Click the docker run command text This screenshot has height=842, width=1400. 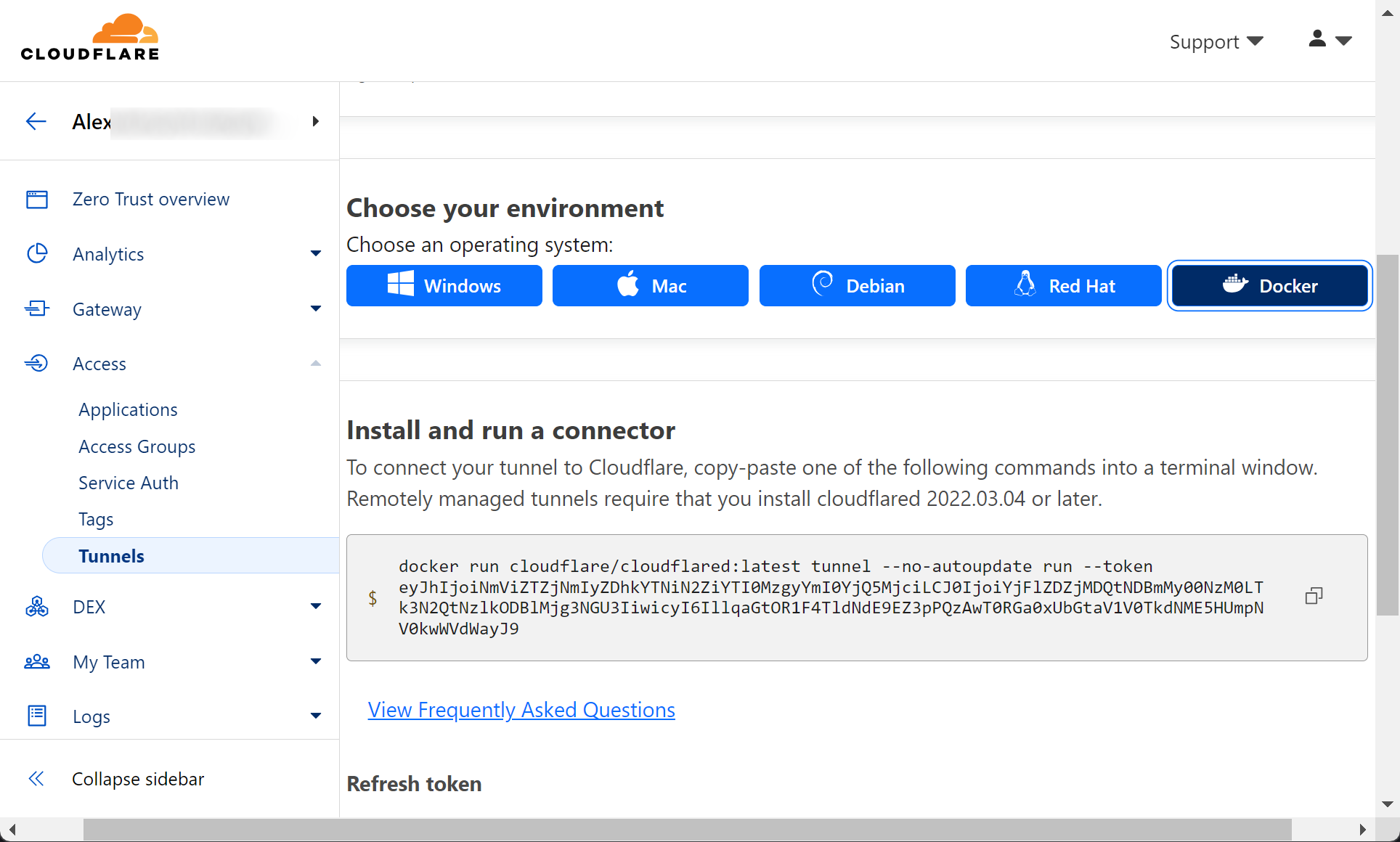tap(831, 597)
